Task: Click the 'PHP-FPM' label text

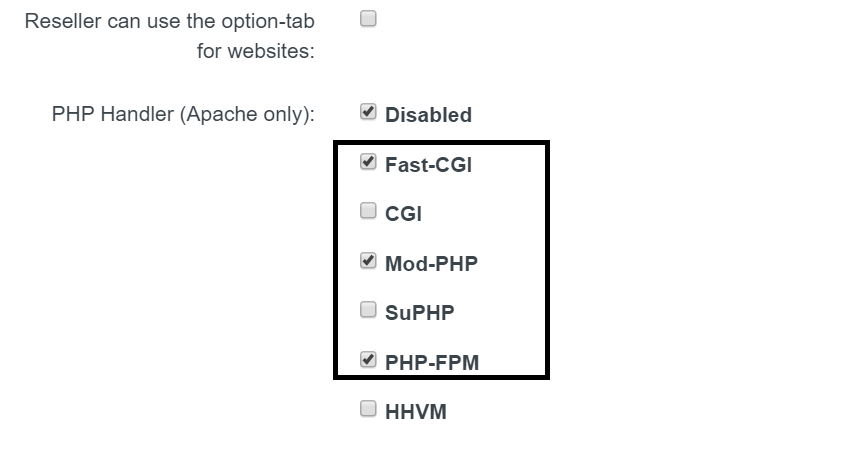Action: tap(432, 362)
